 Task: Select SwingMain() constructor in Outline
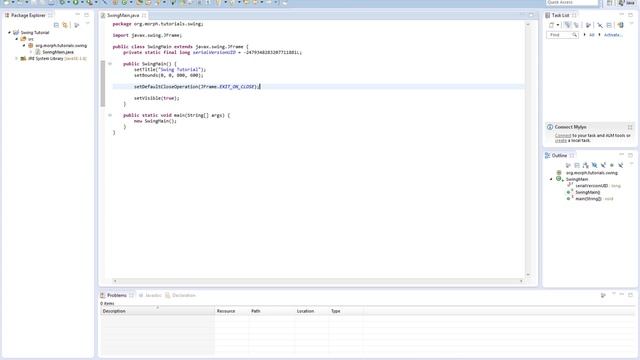[x=588, y=192]
